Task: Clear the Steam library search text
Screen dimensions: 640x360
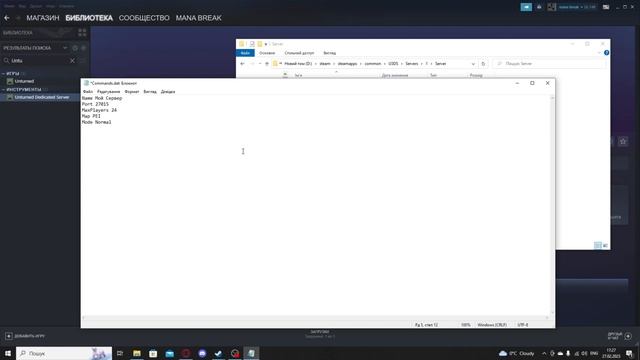Action: click(72, 60)
